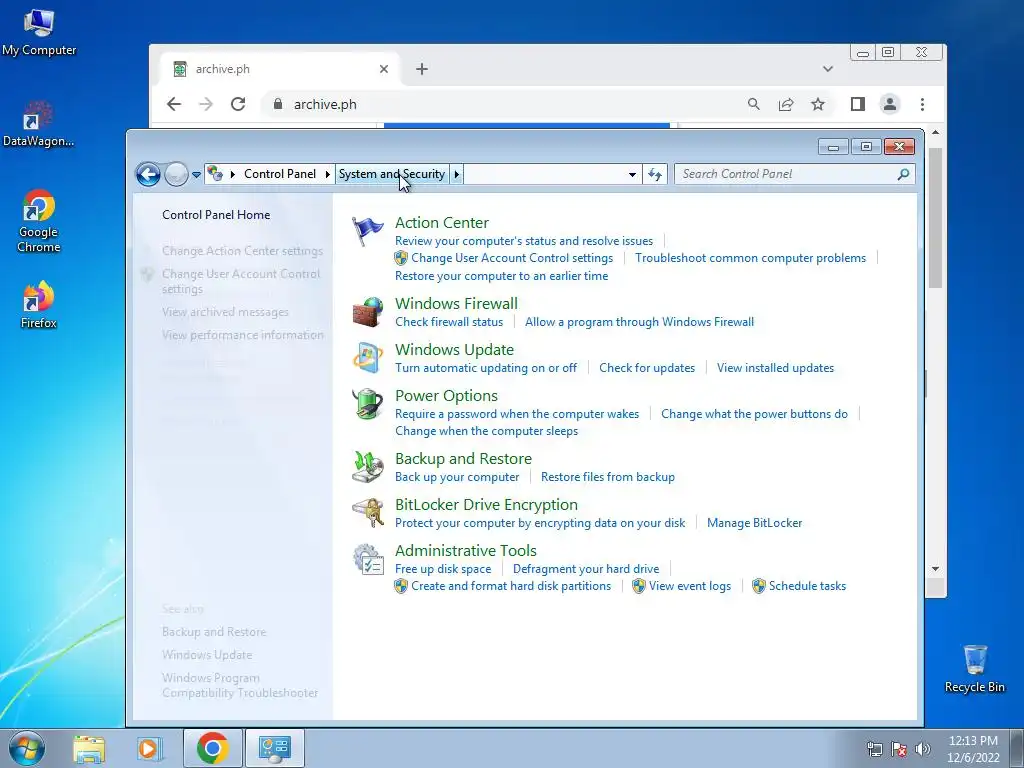Close the archive.ph tab

click(383, 69)
